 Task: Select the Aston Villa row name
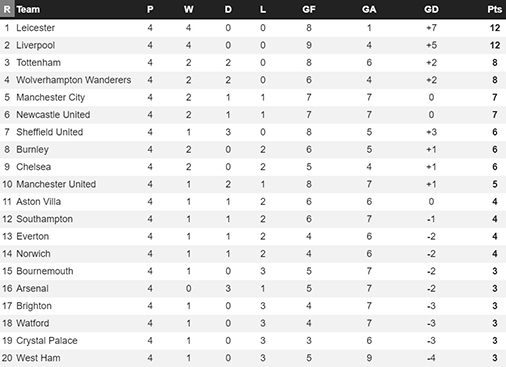click(38, 202)
